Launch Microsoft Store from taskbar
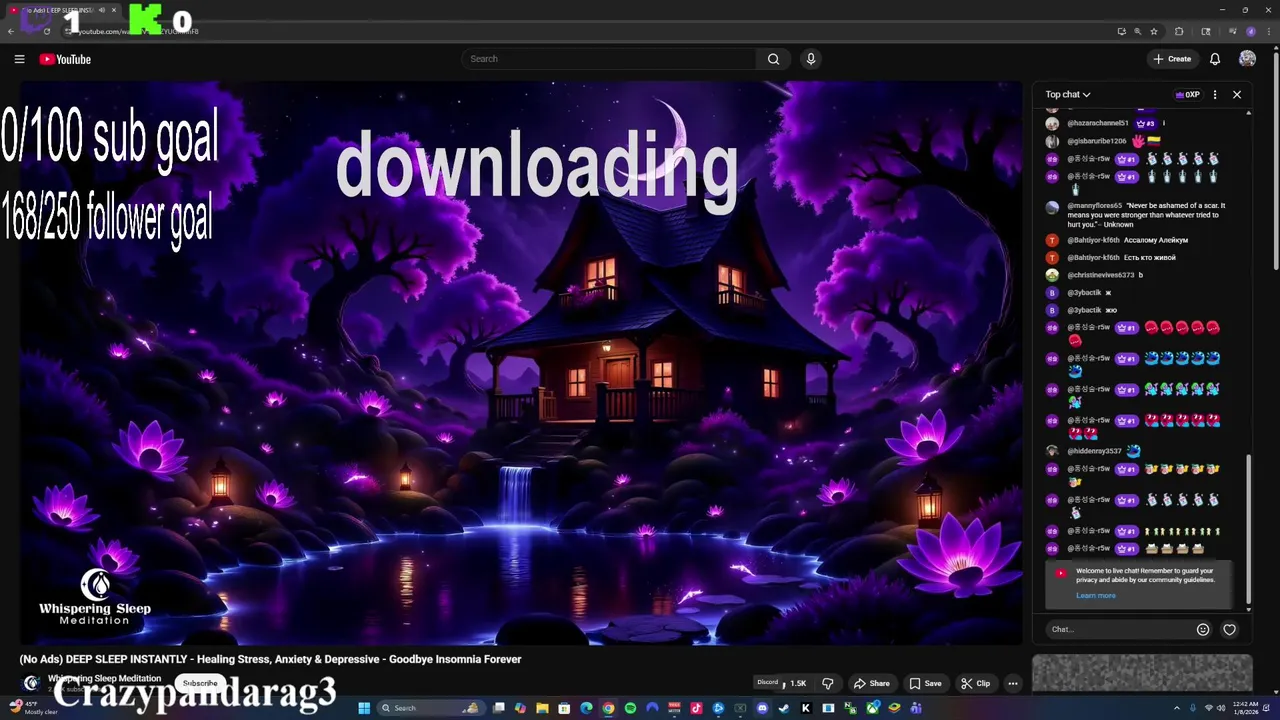This screenshot has width=1280, height=720. click(564, 708)
